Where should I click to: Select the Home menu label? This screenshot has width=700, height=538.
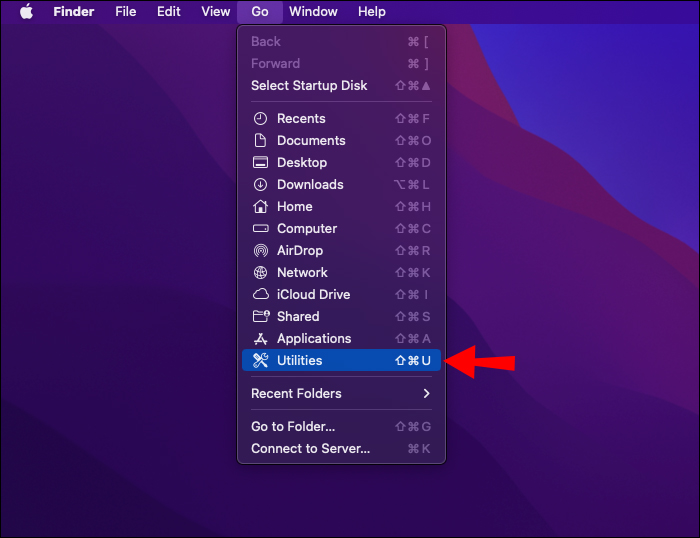295,207
